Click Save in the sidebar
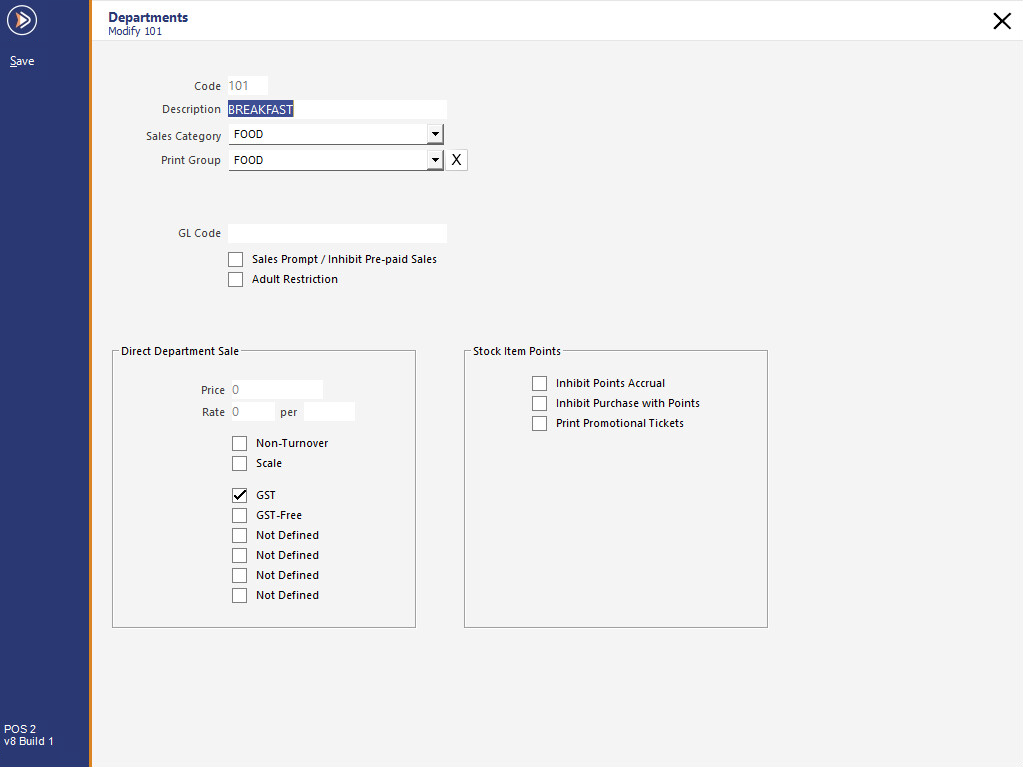The width and height of the screenshot is (1023, 767). 21,61
